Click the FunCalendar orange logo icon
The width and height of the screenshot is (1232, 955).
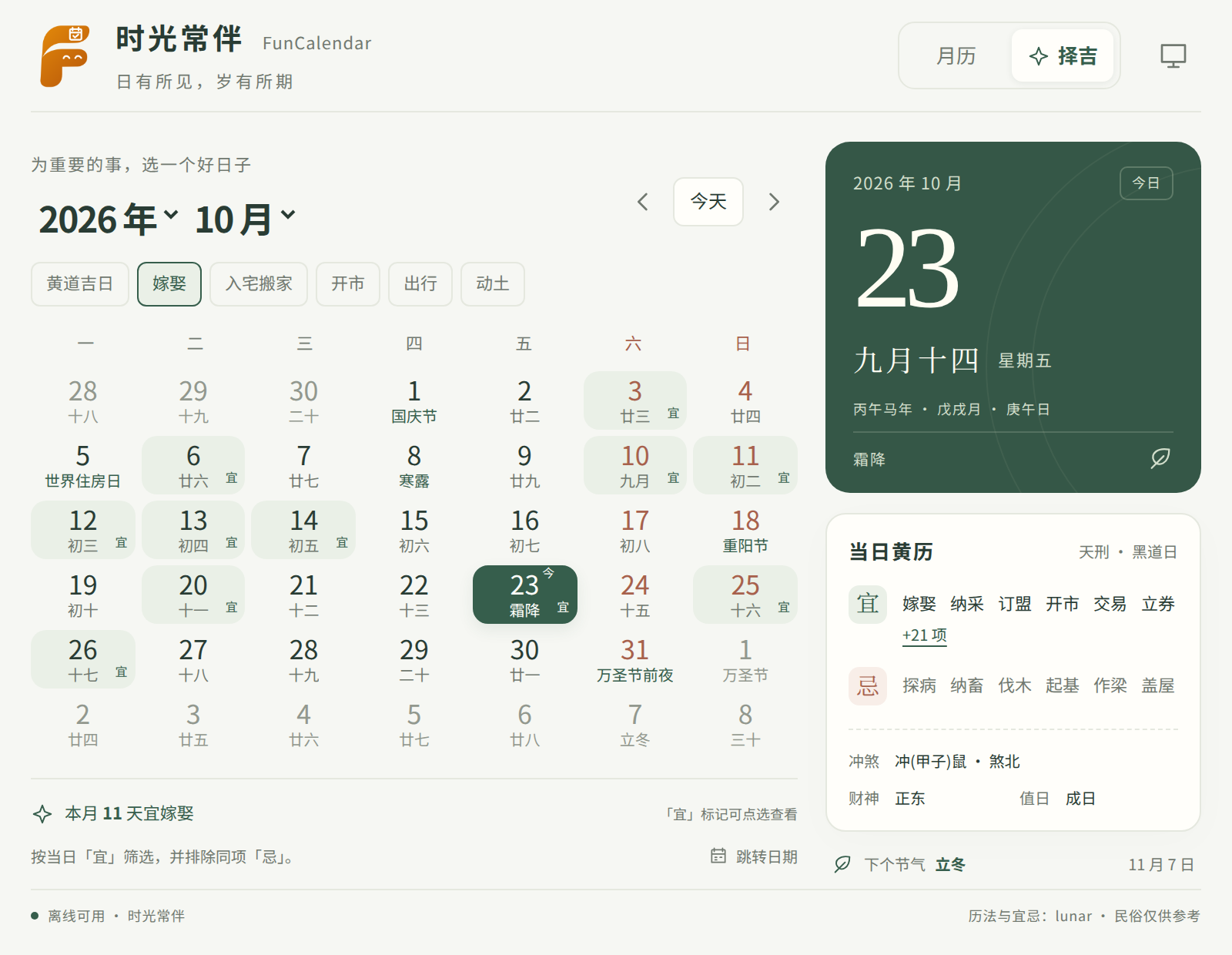click(65, 56)
